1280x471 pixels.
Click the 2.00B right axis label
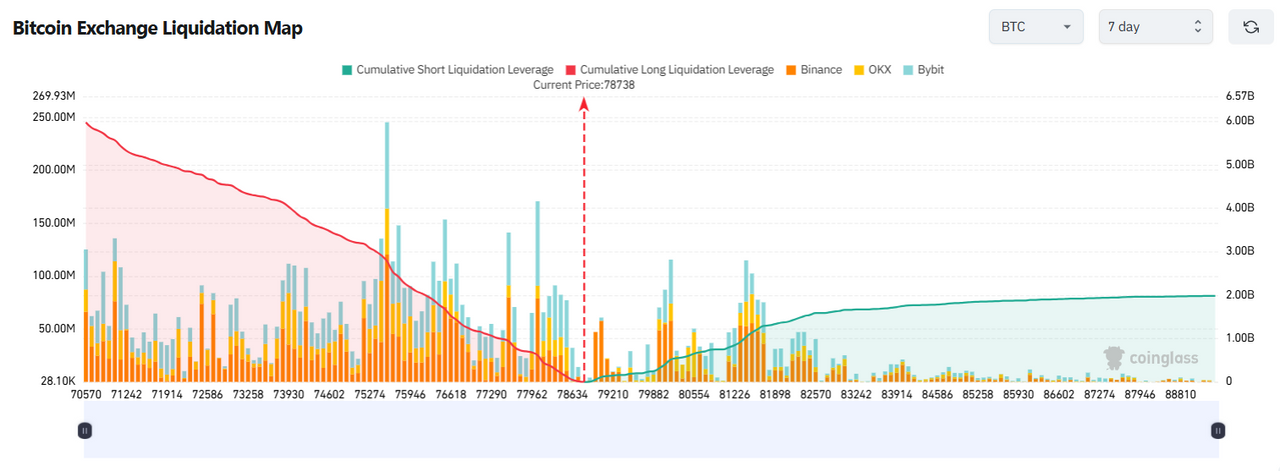click(1240, 295)
